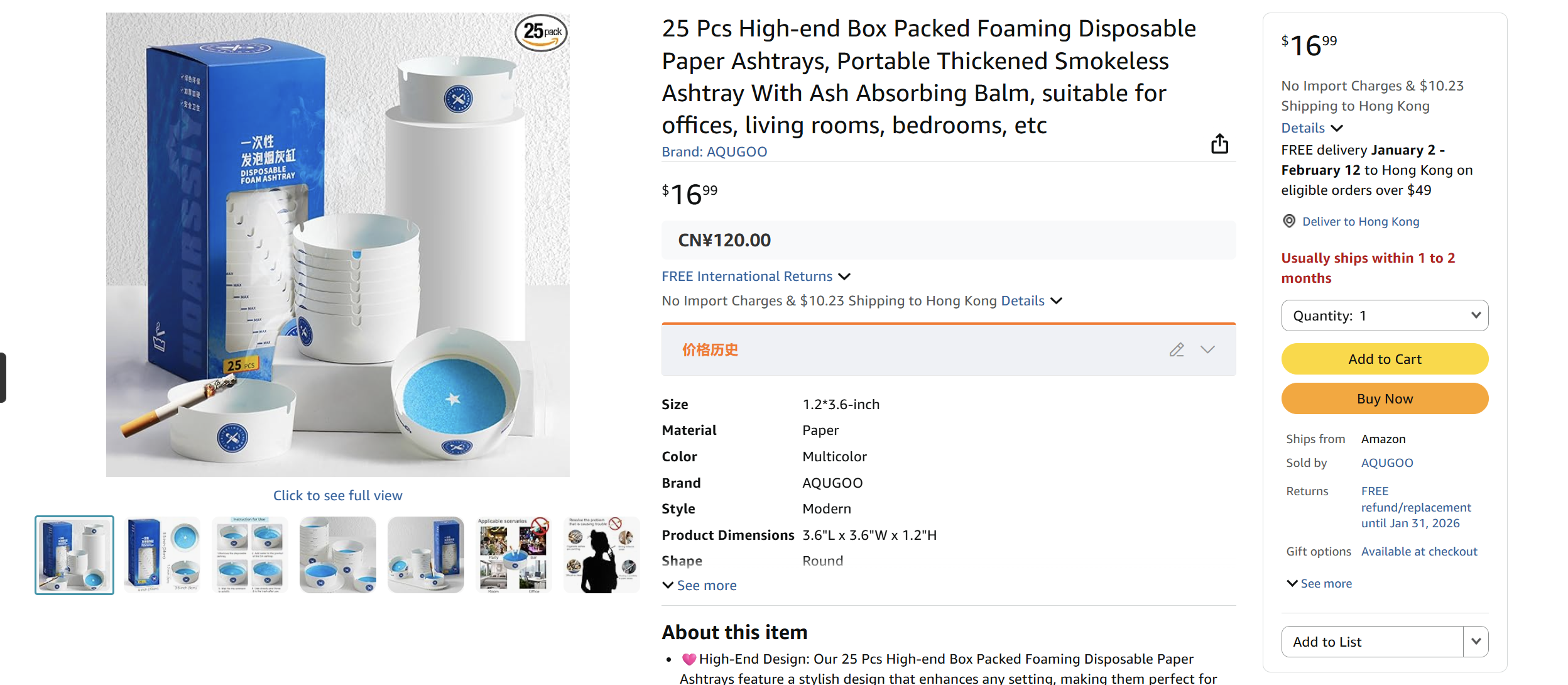
Task: Click the 25 pack badge on product image
Action: click(x=540, y=33)
